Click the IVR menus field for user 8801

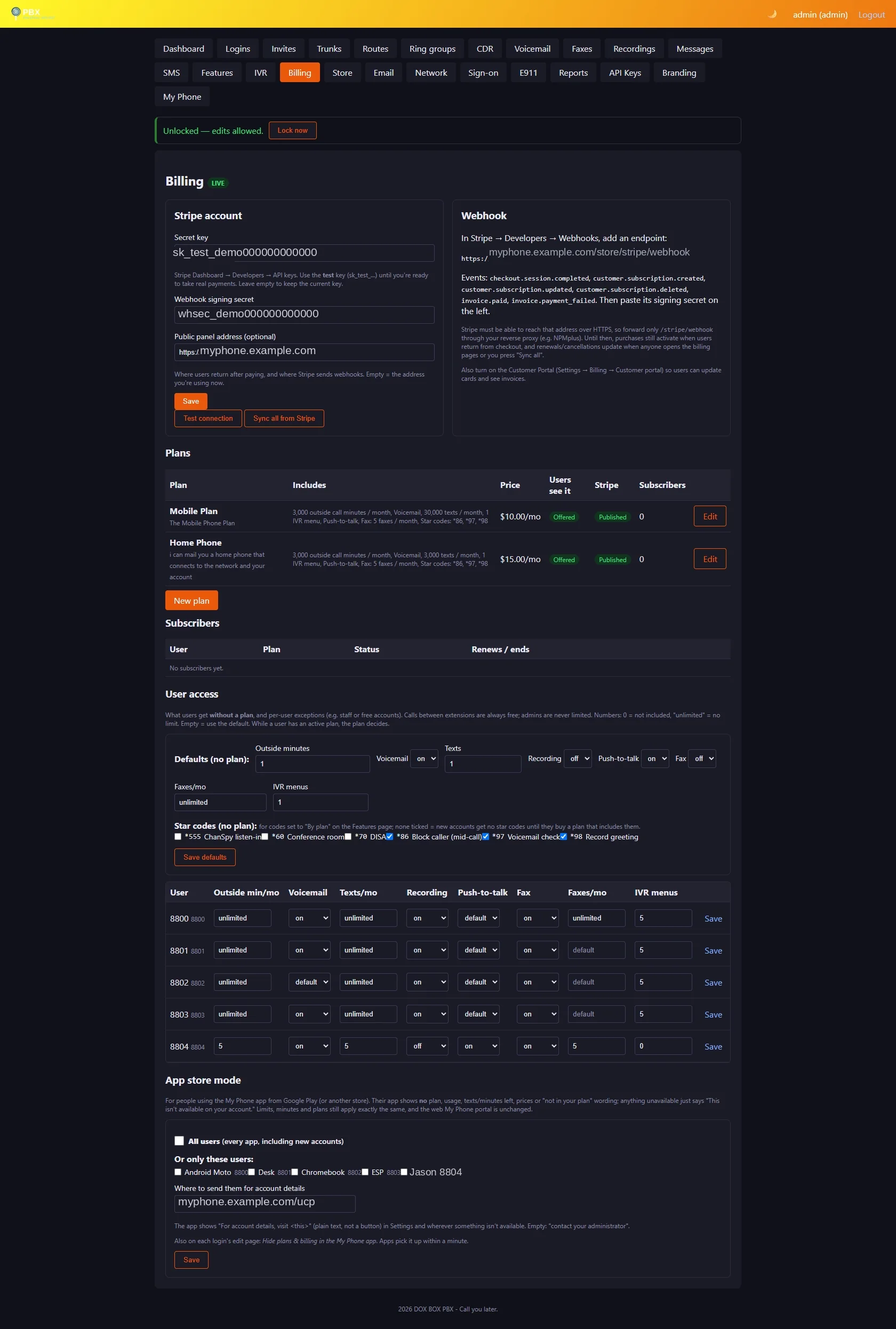click(663, 950)
